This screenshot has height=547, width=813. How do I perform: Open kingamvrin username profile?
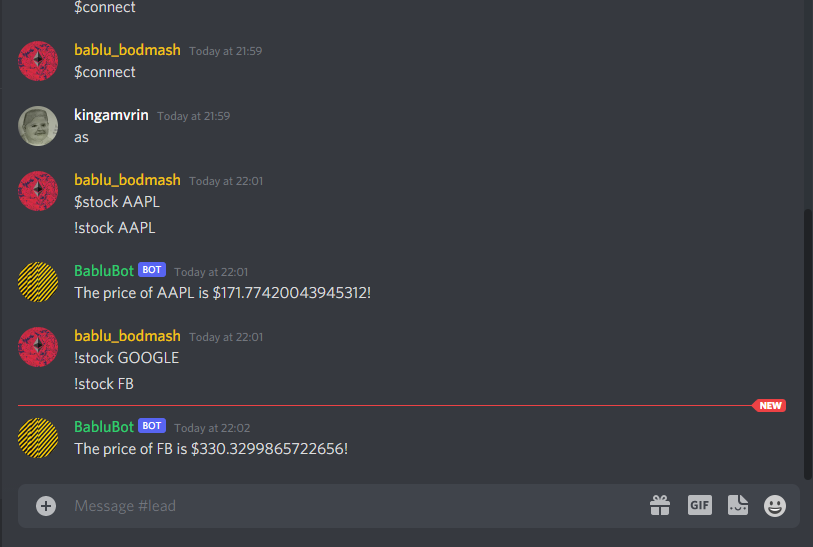[111, 115]
